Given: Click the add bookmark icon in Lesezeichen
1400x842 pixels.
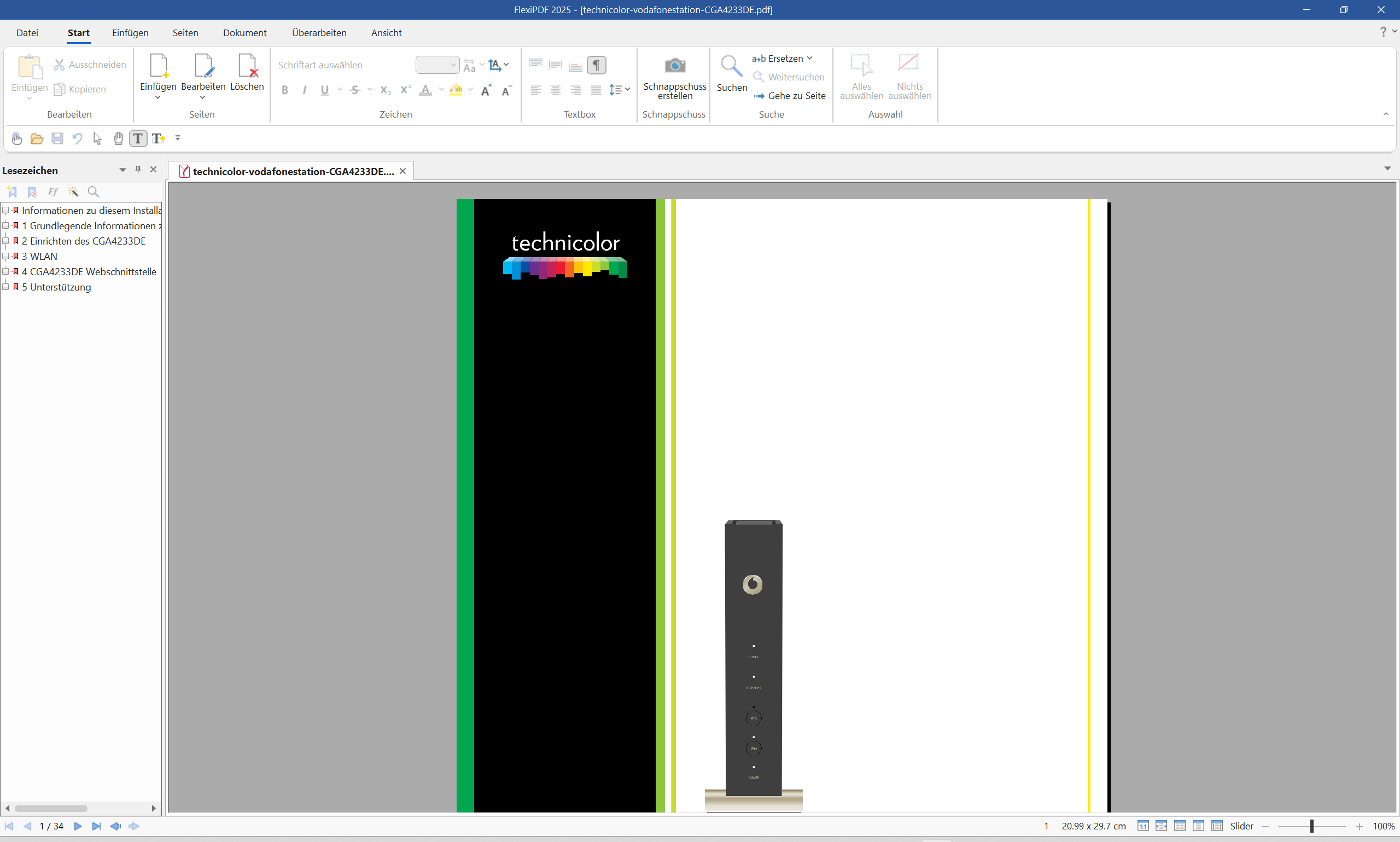Looking at the screenshot, I should [x=12, y=192].
